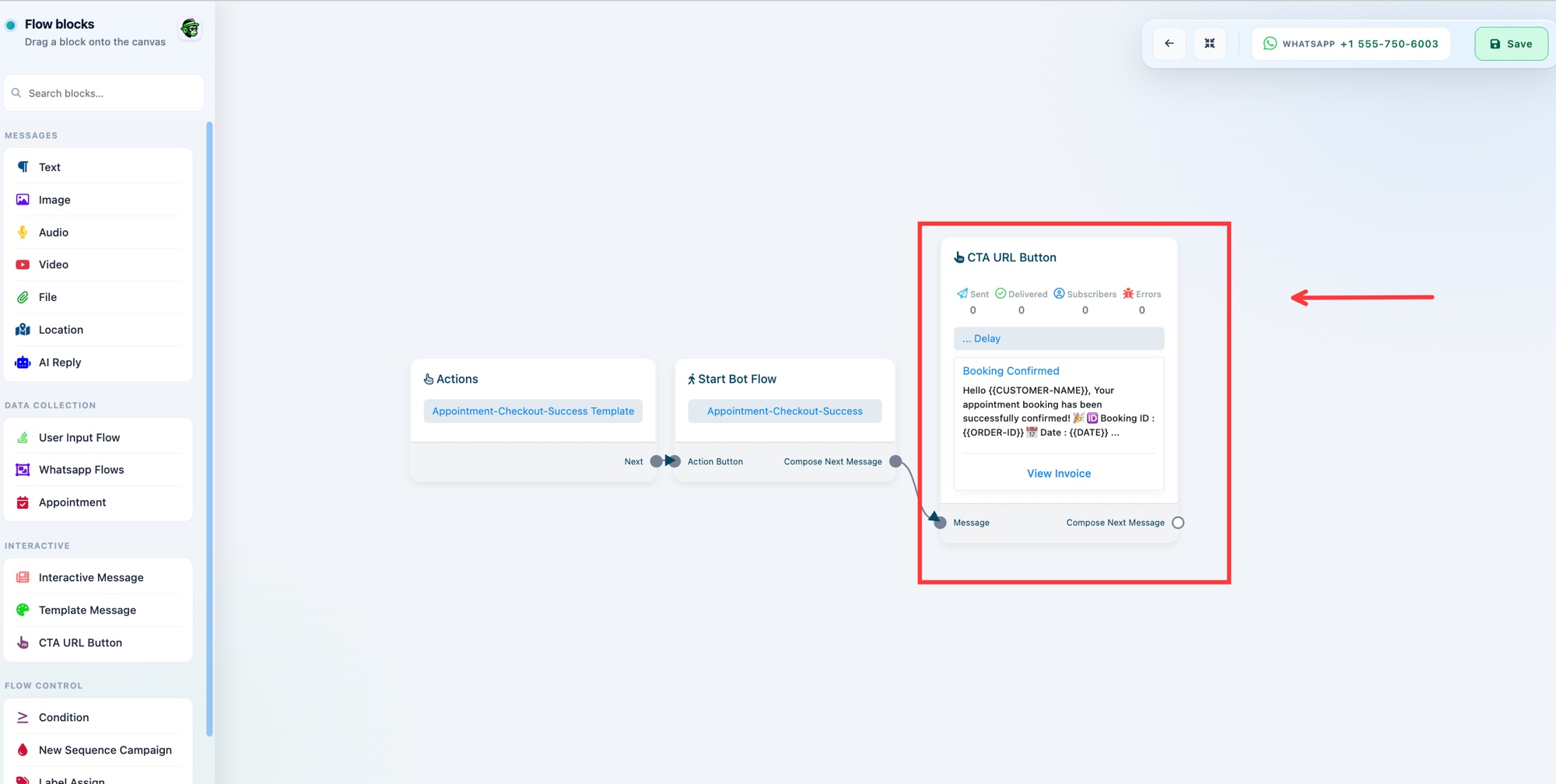Click the CTA URL Button node title
The width and height of the screenshot is (1556, 784).
point(1011,257)
